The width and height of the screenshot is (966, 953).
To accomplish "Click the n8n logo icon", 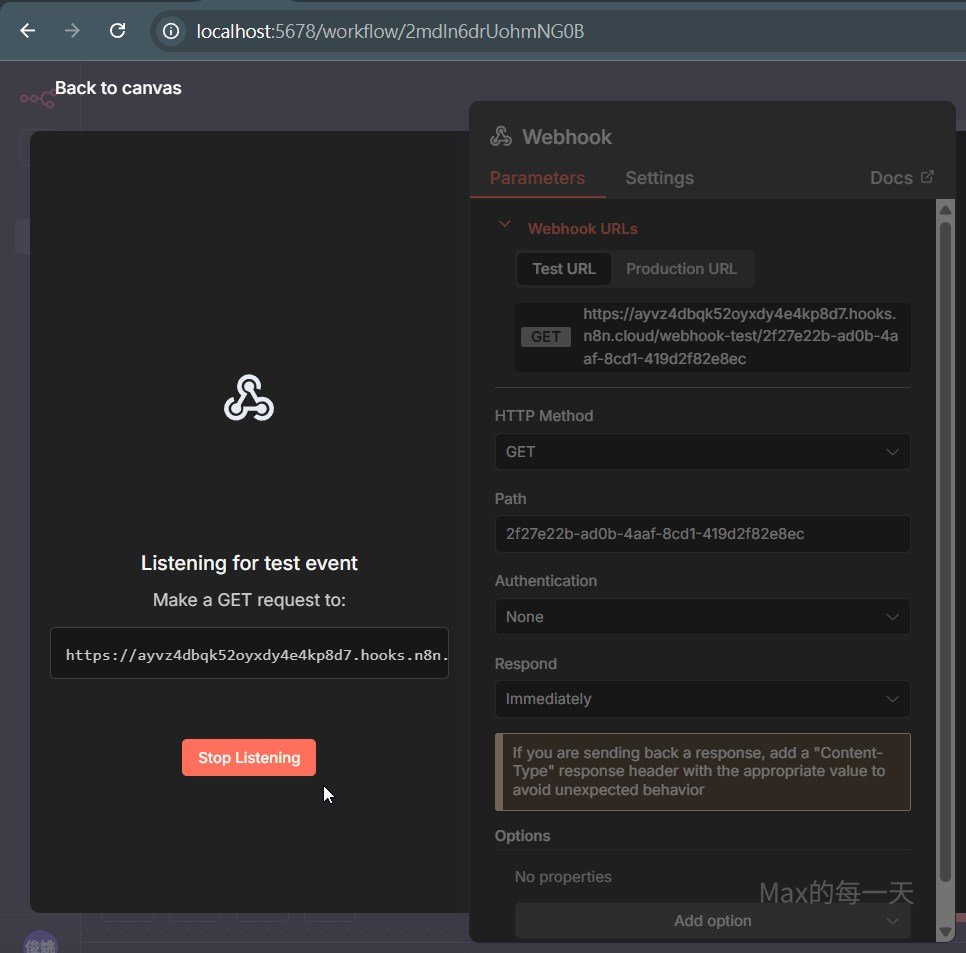I will 37,98.
